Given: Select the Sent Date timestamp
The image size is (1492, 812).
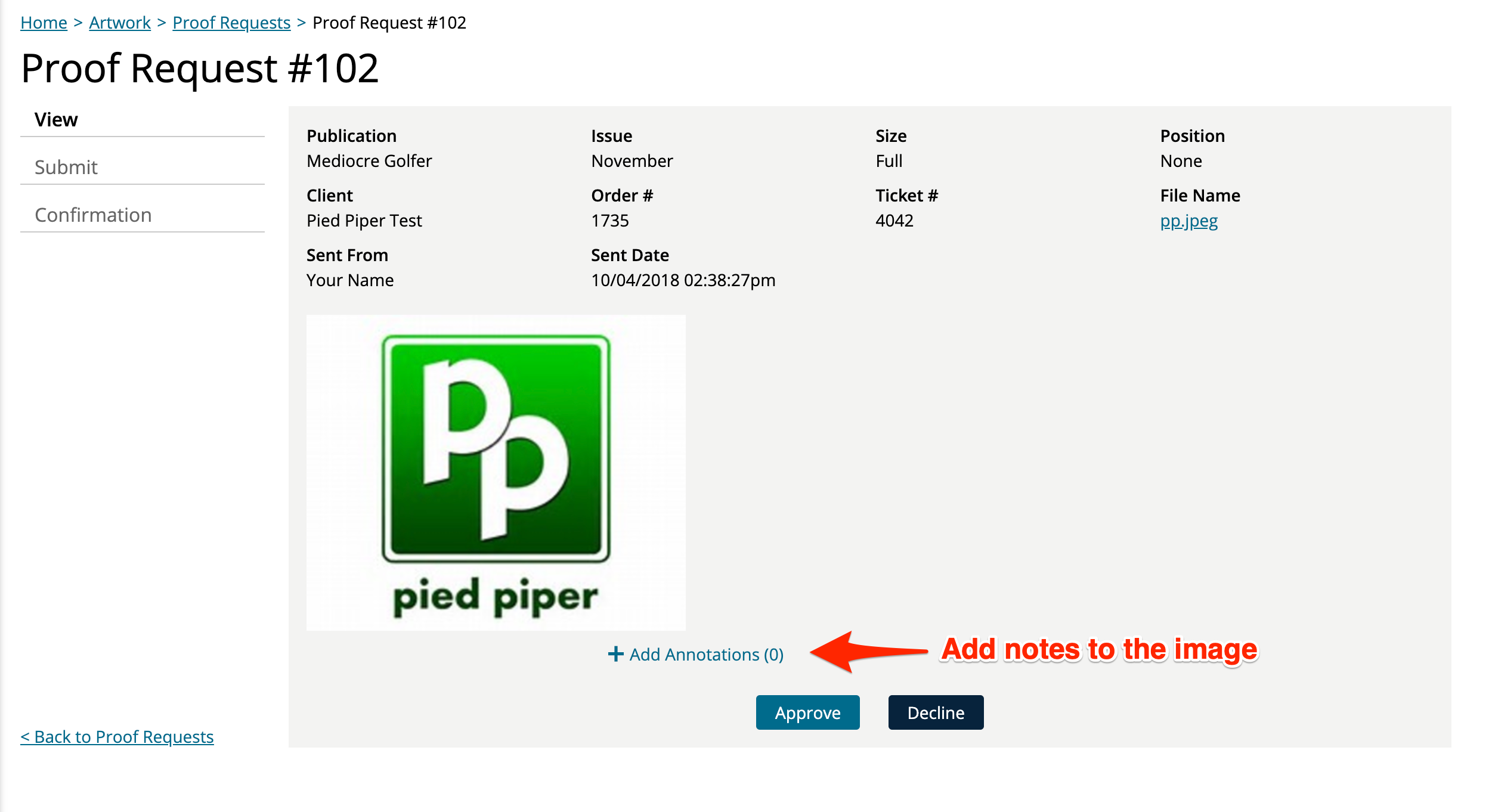Looking at the screenshot, I should click(682, 280).
